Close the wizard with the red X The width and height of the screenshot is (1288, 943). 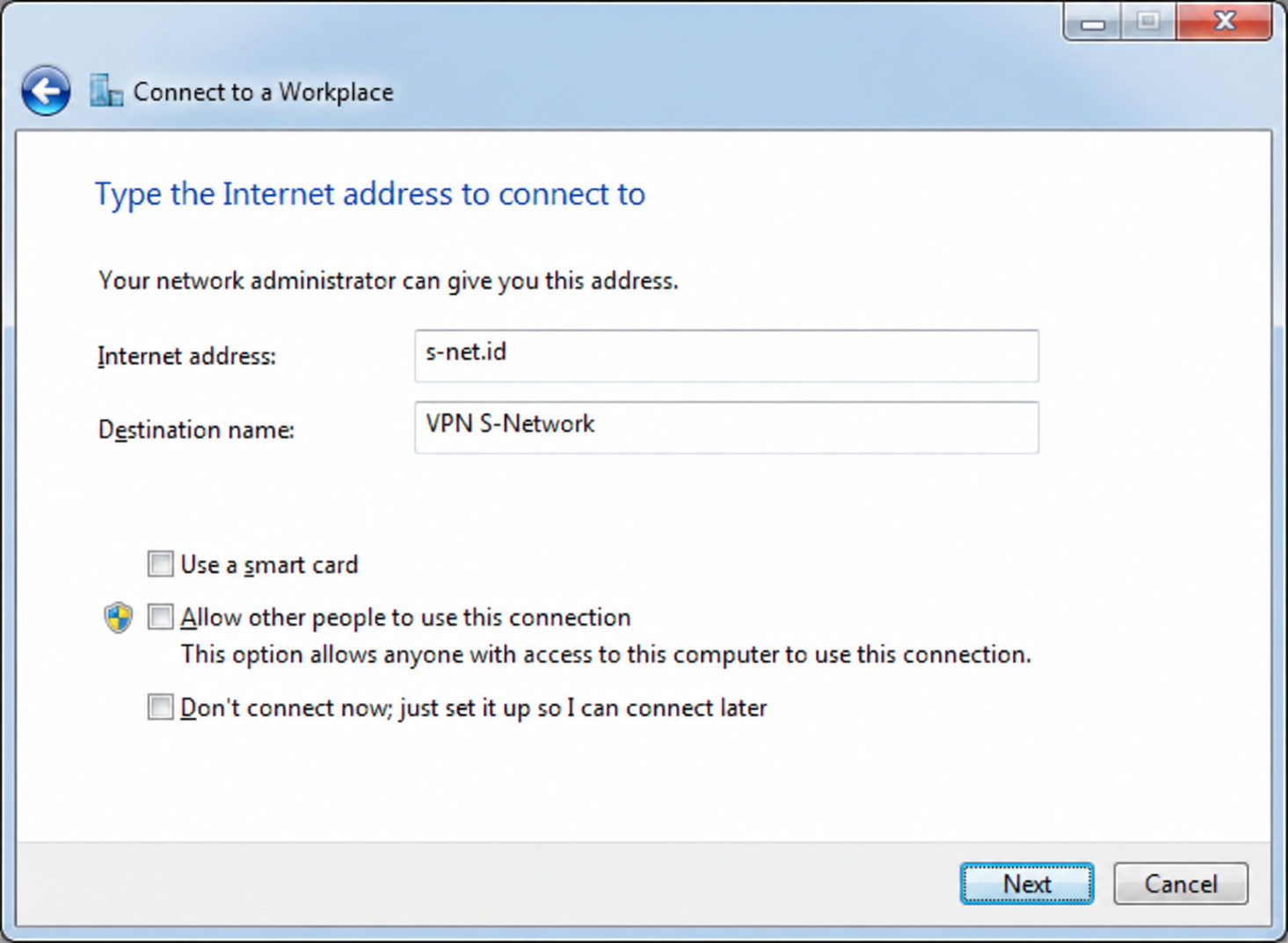pyautogui.click(x=1224, y=21)
